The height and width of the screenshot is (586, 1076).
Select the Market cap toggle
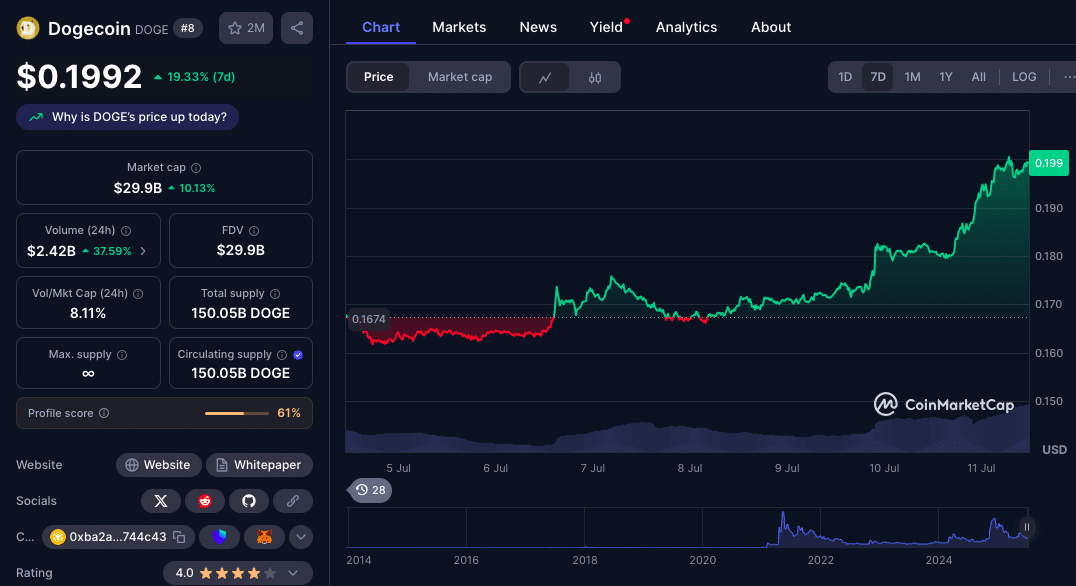tap(460, 77)
